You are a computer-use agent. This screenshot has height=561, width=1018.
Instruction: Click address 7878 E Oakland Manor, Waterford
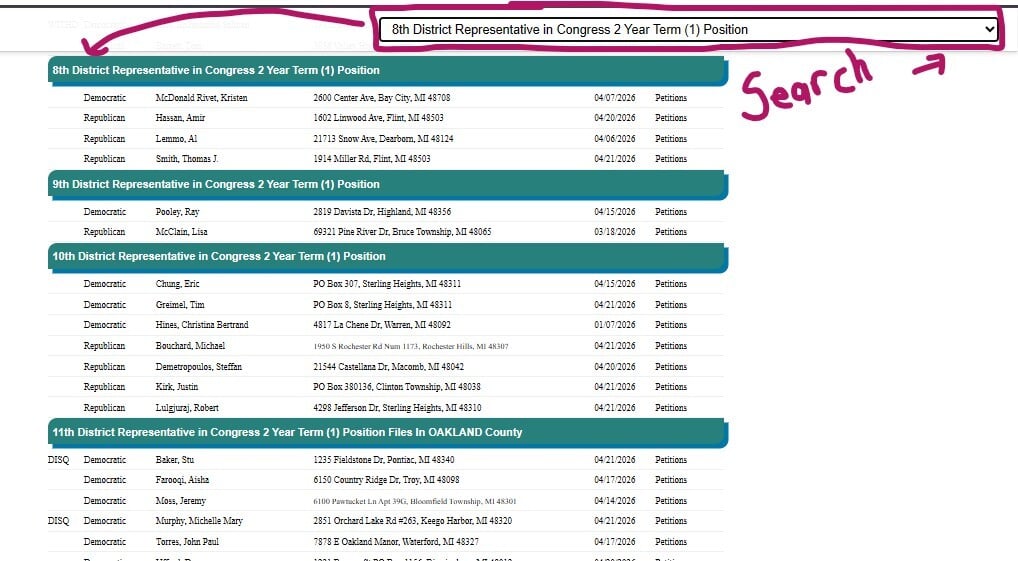(x=396, y=542)
